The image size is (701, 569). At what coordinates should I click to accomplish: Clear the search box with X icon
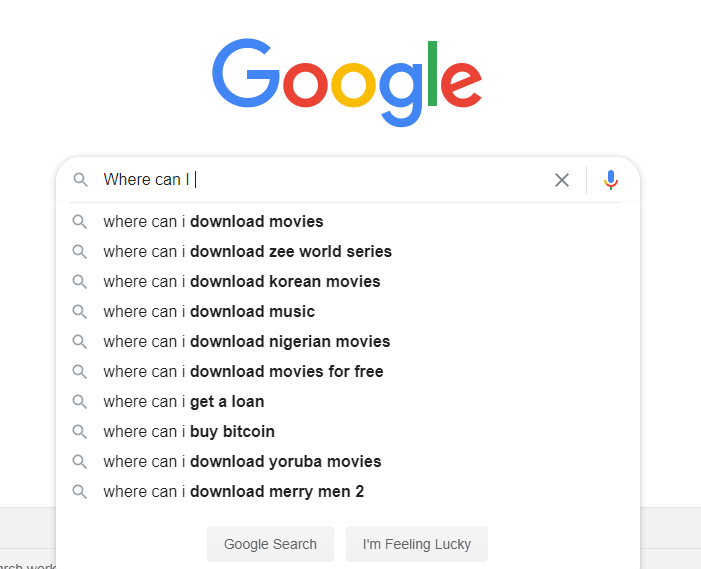point(562,180)
